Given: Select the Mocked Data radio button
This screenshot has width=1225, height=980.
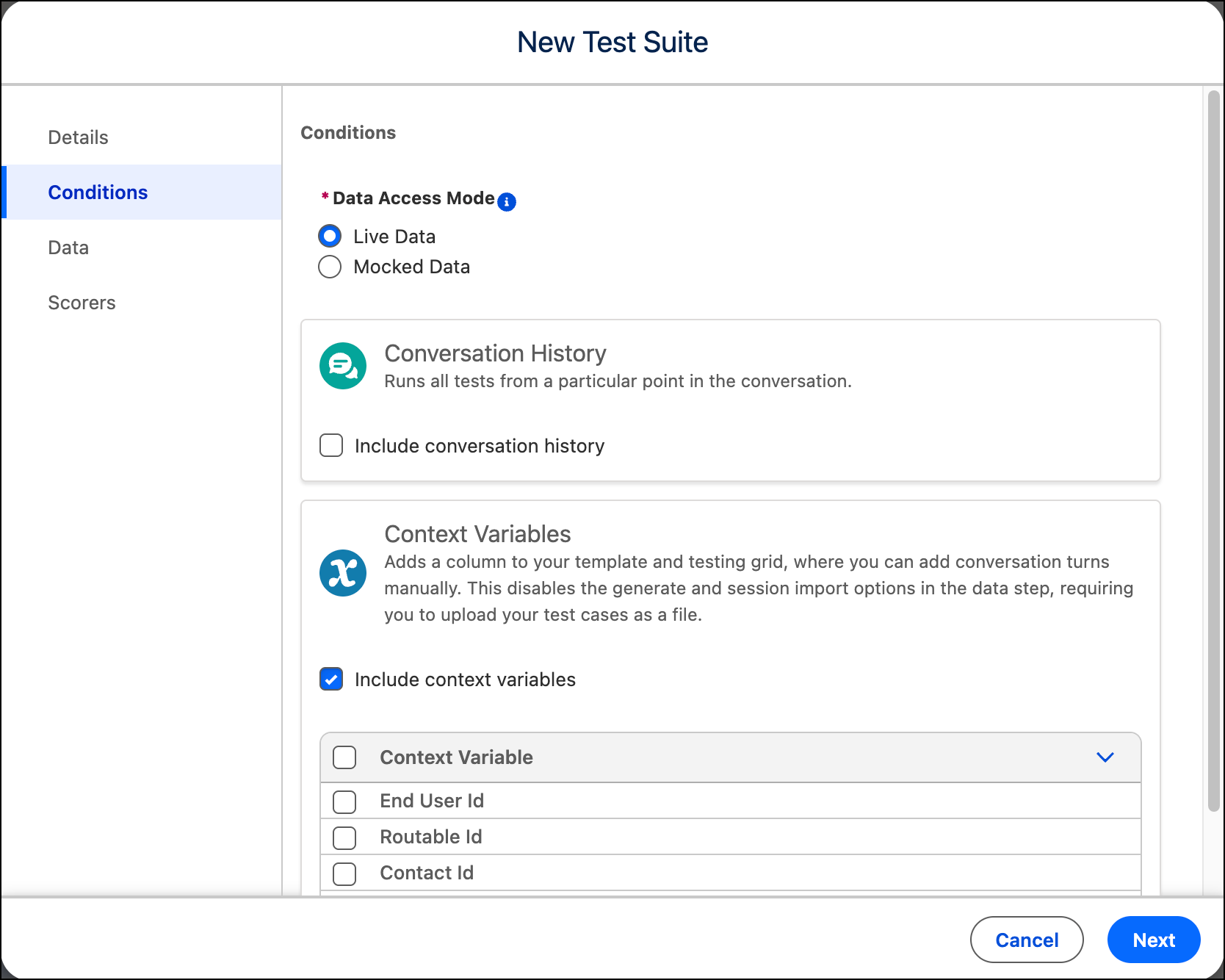Looking at the screenshot, I should coord(330,267).
